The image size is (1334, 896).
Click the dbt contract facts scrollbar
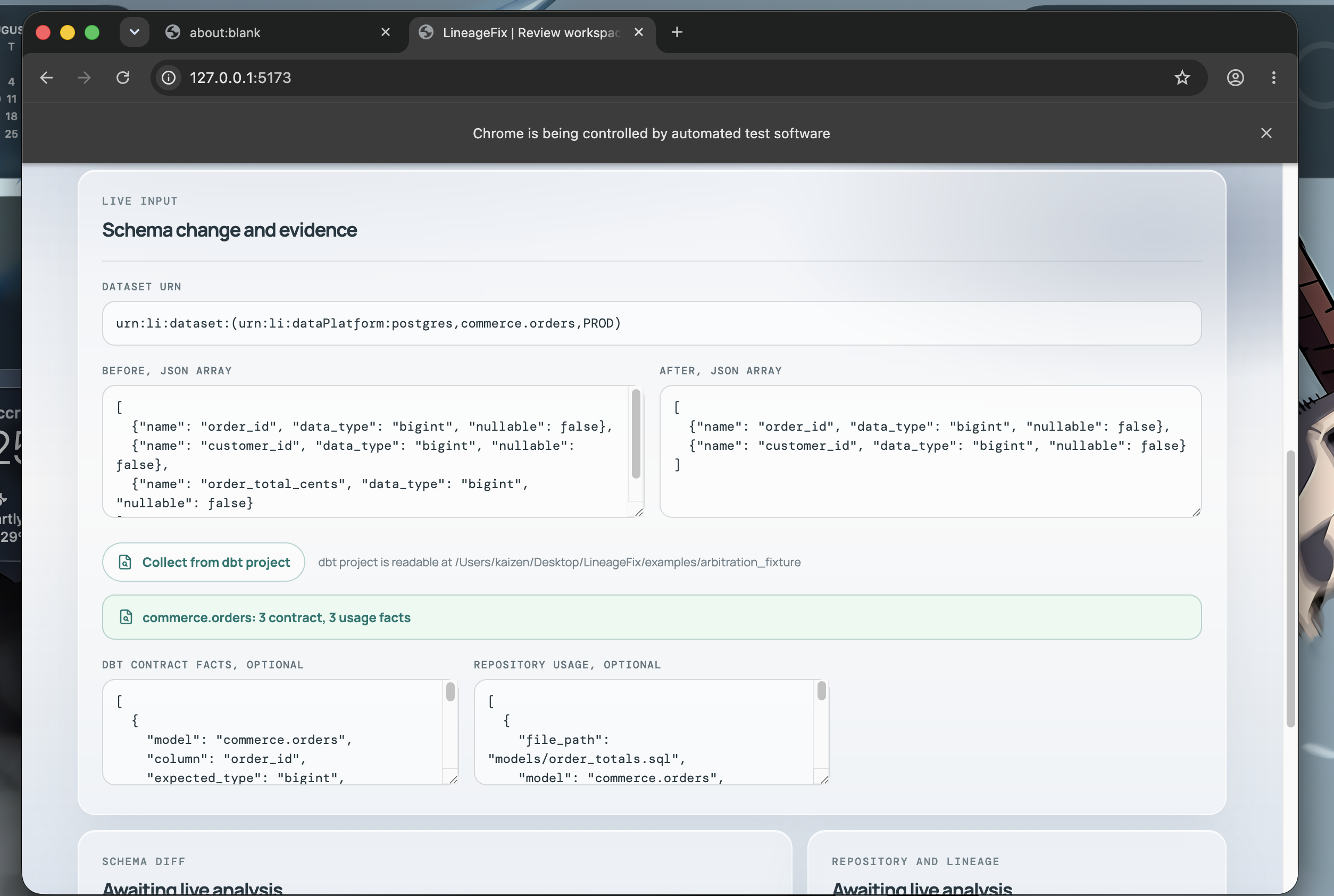[451, 691]
